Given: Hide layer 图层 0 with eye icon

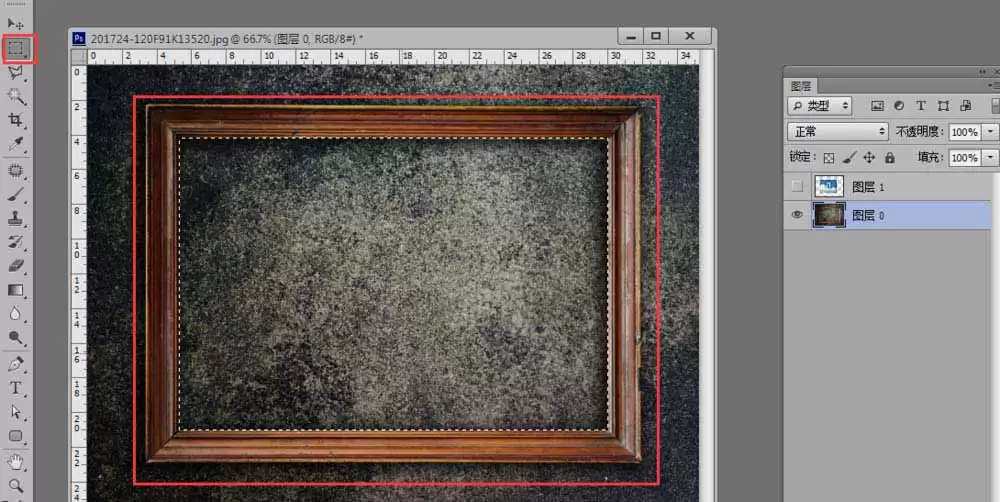Looking at the screenshot, I should [x=797, y=215].
